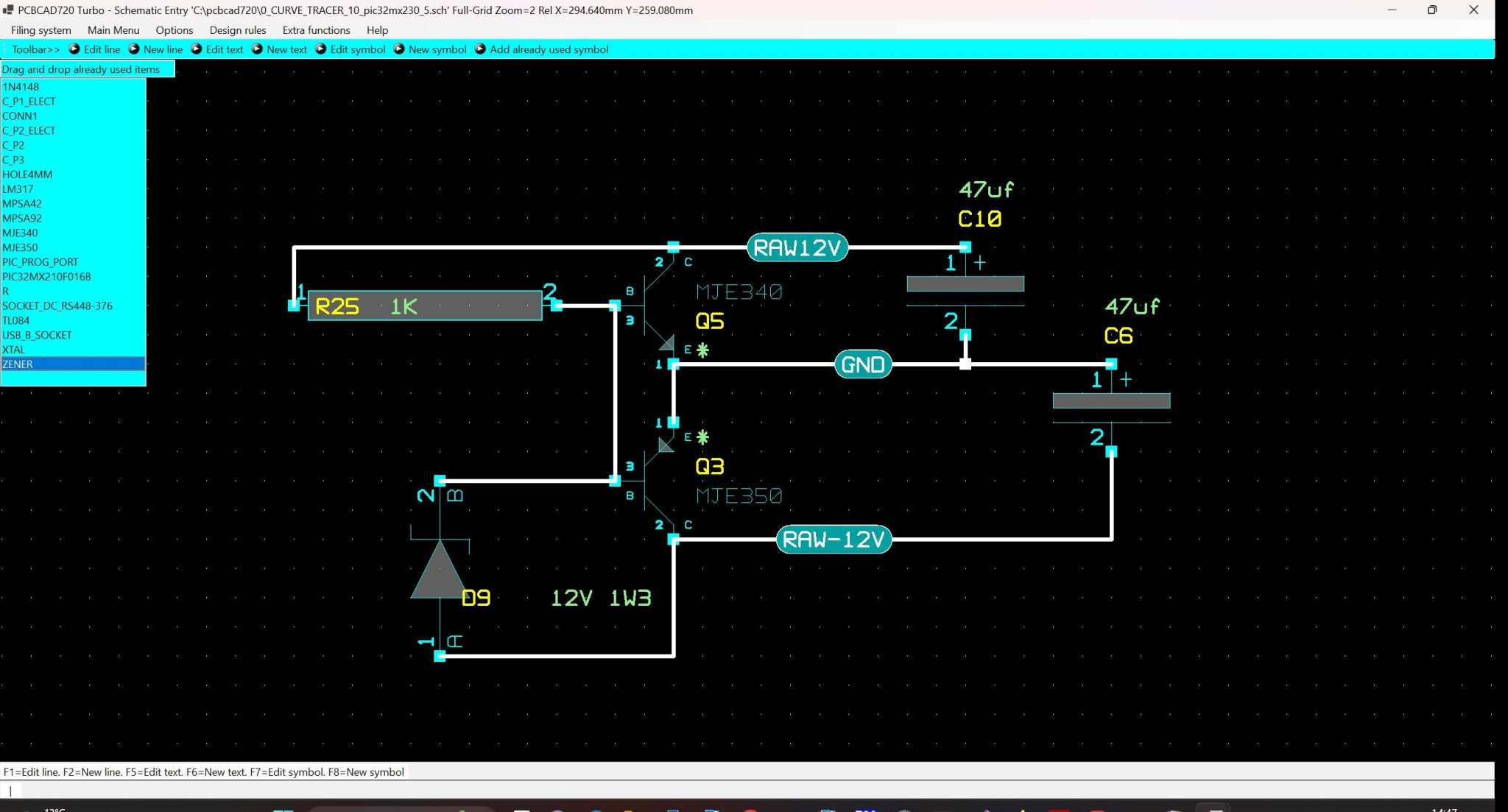Pick XTAL from the symbol list
The width and height of the screenshot is (1508, 812).
[x=73, y=350]
